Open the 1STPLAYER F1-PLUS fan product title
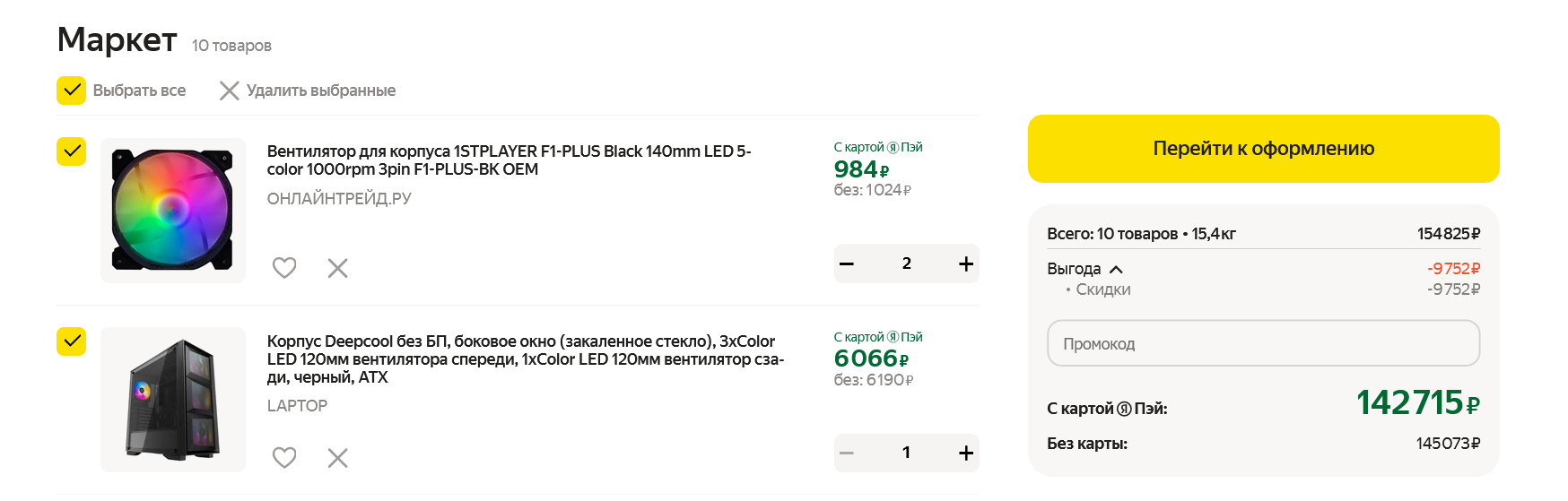This screenshot has width=1568, height=501. [x=509, y=160]
